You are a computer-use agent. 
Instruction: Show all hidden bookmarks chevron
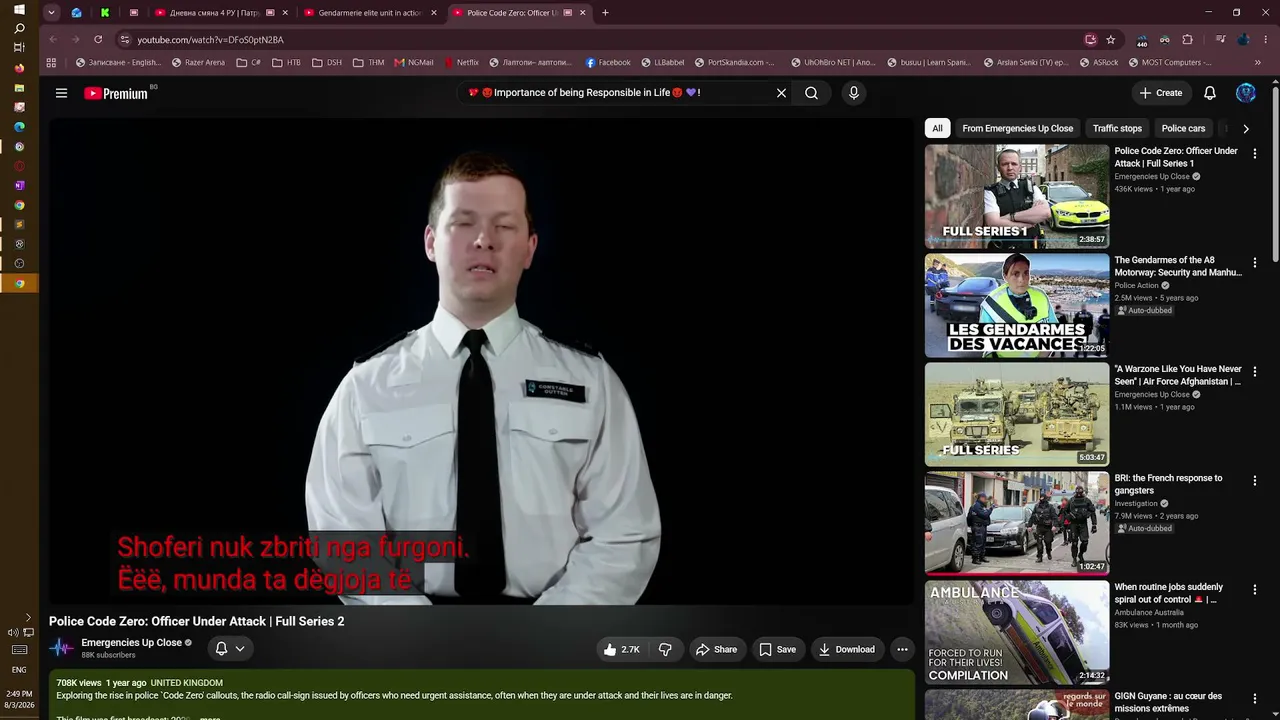1258,62
